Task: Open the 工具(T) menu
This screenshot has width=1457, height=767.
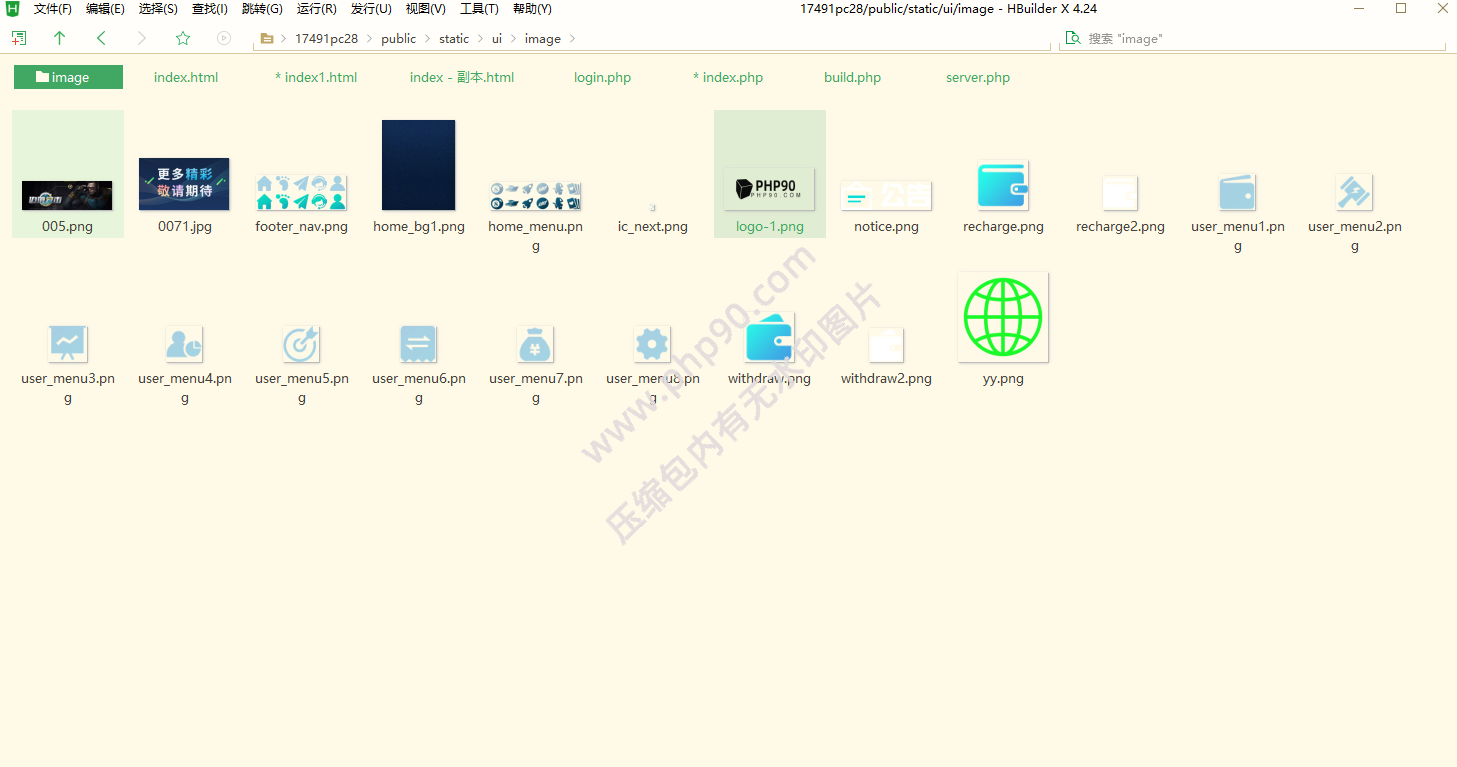Action: (x=479, y=9)
